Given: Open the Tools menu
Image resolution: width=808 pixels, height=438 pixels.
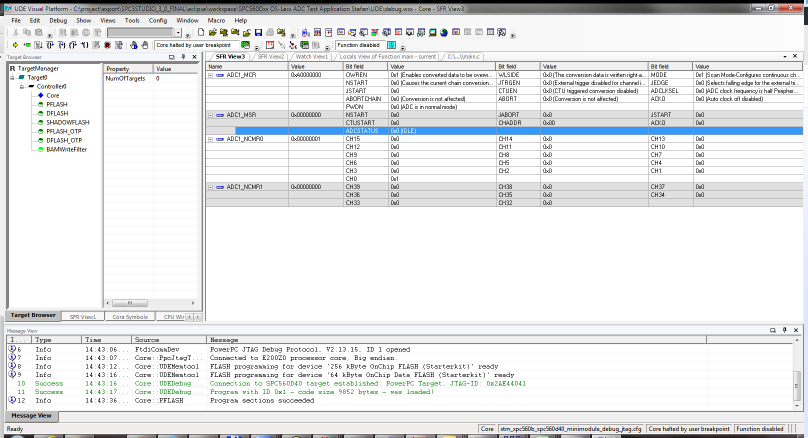Looking at the screenshot, I should [x=132, y=21].
